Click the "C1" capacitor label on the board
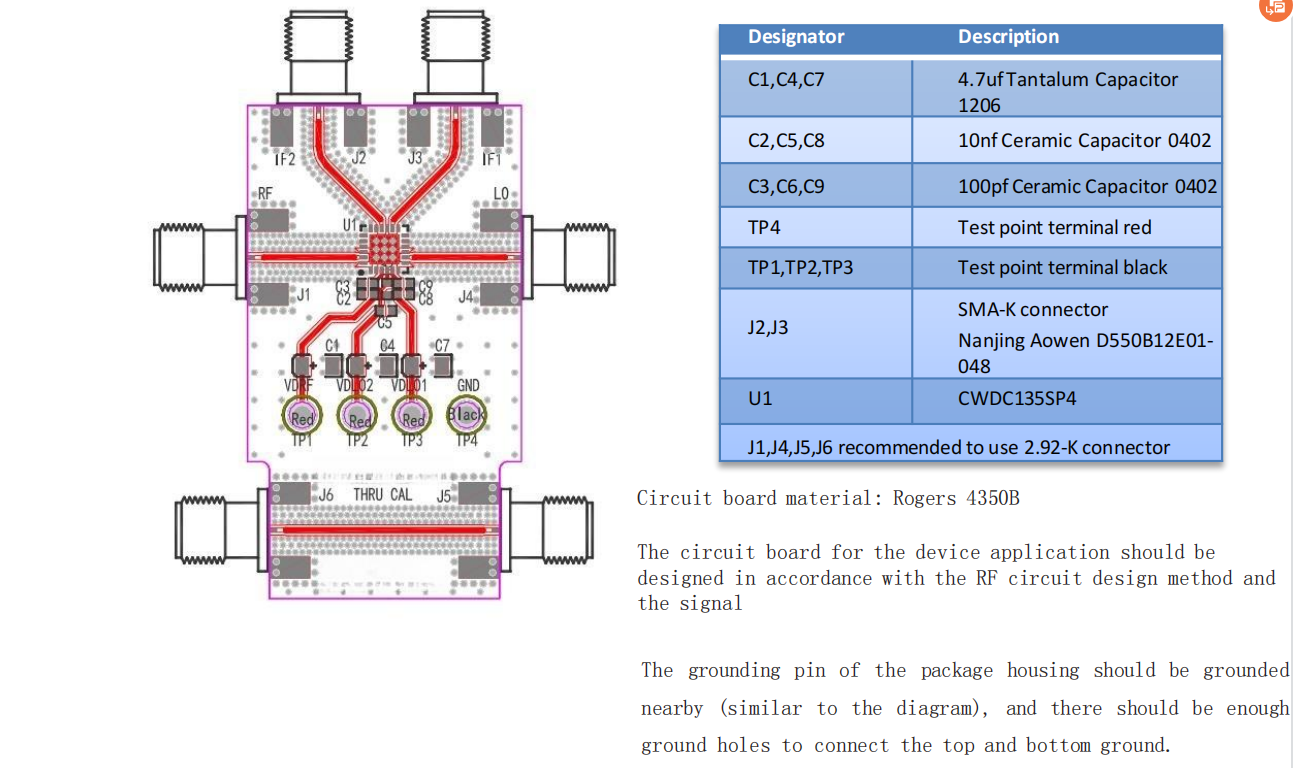 (x=333, y=346)
